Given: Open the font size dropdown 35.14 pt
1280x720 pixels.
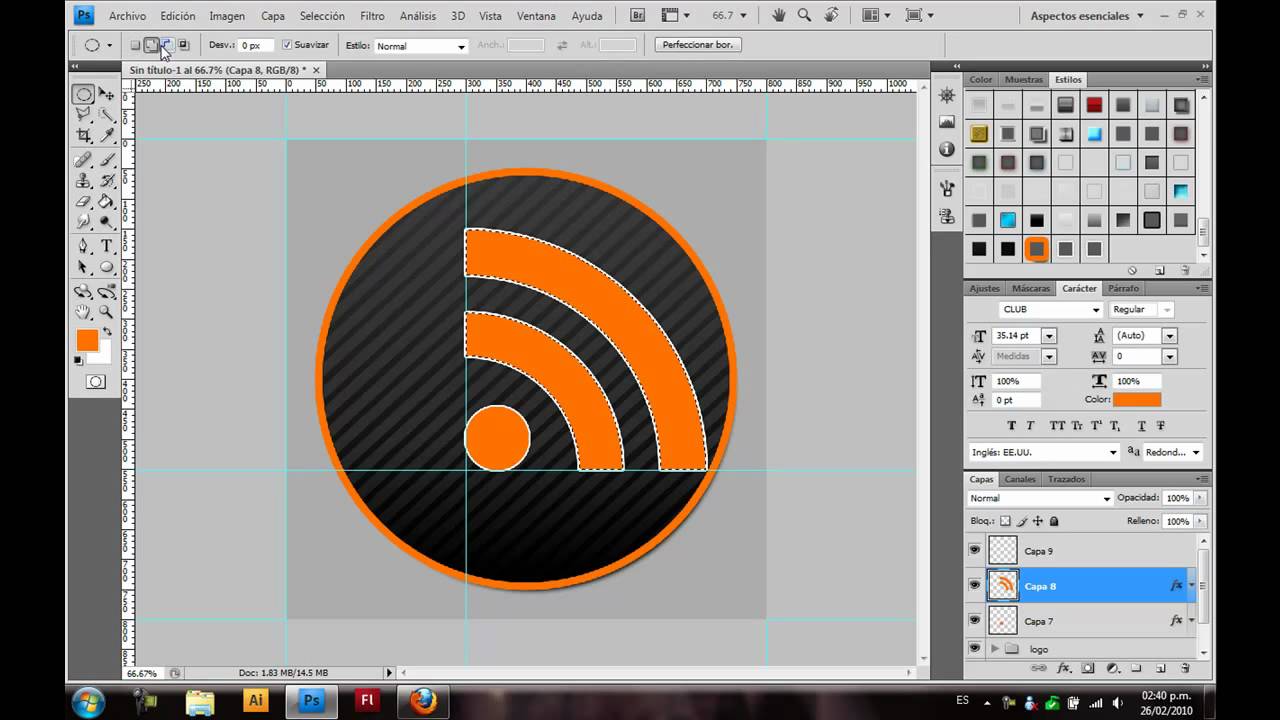Looking at the screenshot, I should pyautogui.click(x=1049, y=336).
